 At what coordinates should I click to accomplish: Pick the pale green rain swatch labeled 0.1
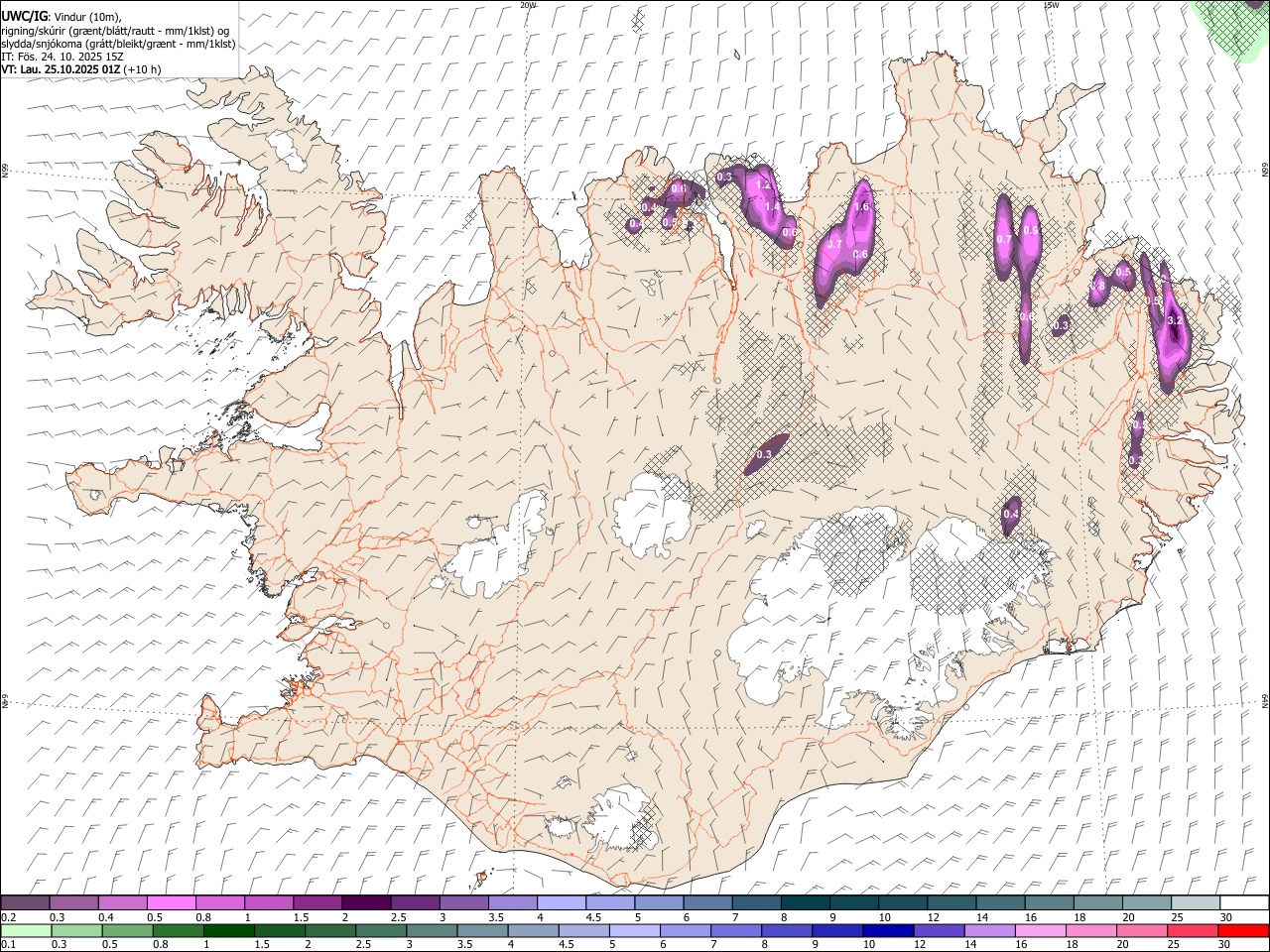[x=27, y=930]
